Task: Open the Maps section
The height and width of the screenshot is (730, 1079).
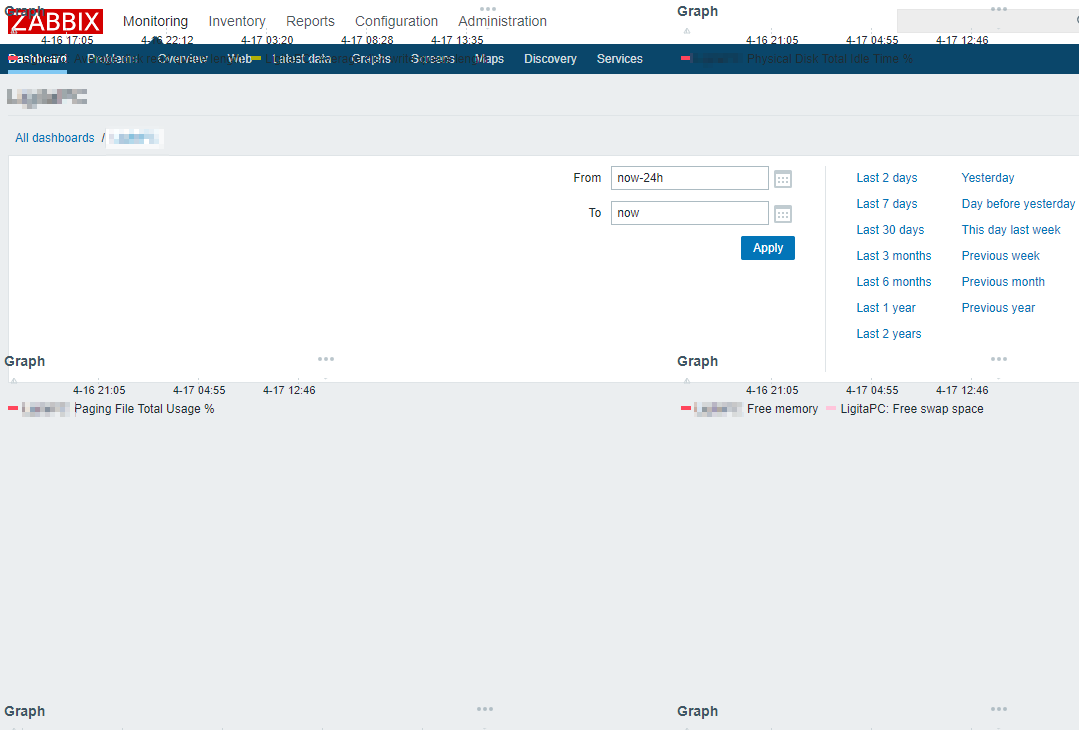Action: [489, 59]
